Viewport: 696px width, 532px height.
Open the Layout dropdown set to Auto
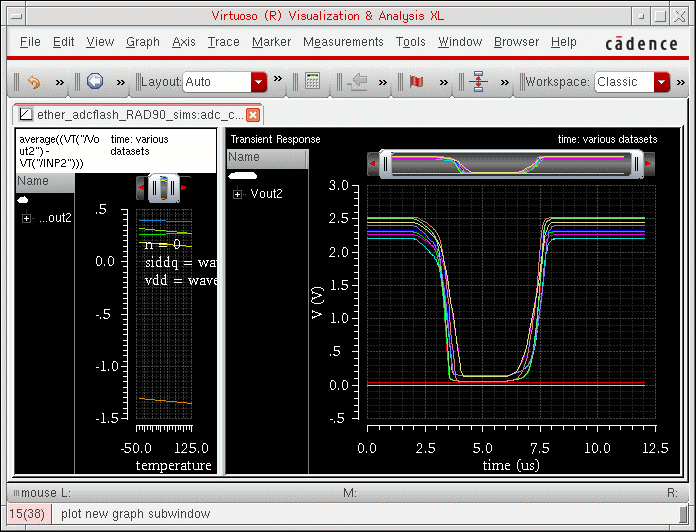259,82
